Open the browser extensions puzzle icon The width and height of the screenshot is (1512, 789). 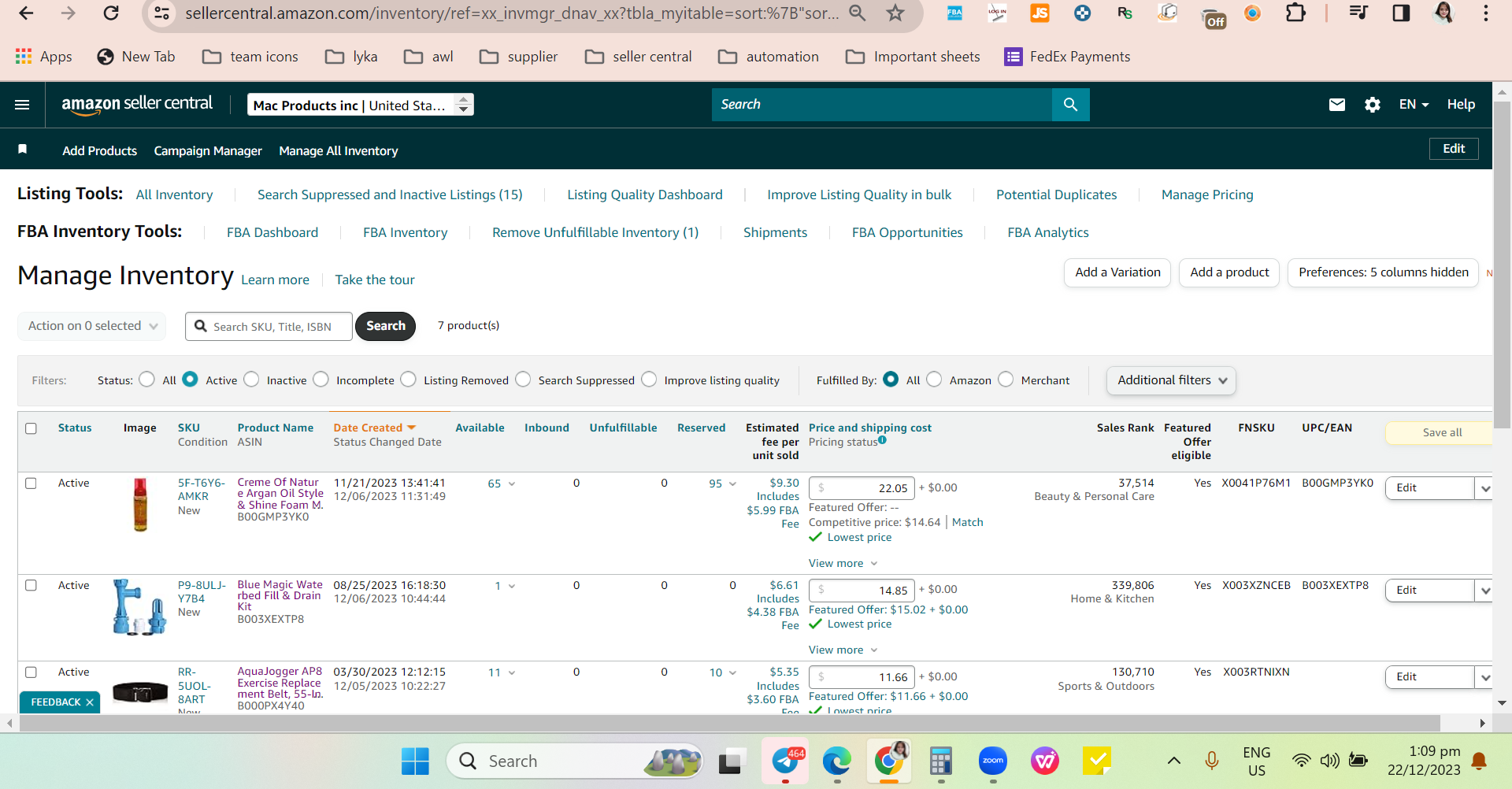(x=1295, y=13)
